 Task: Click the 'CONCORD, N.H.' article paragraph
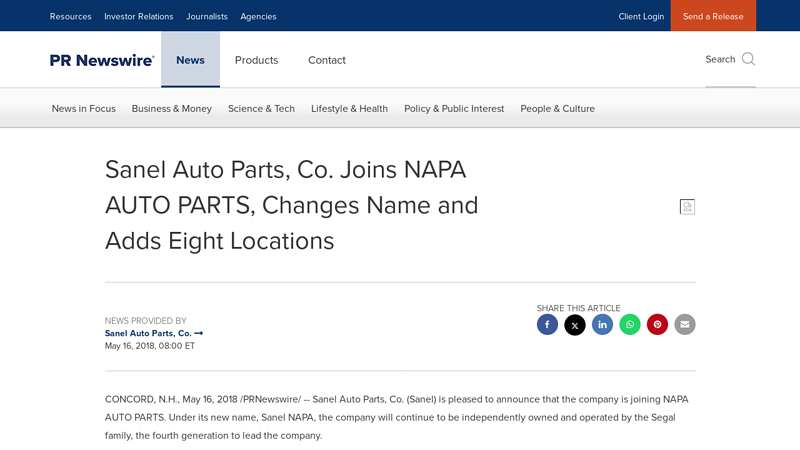(x=396, y=417)
